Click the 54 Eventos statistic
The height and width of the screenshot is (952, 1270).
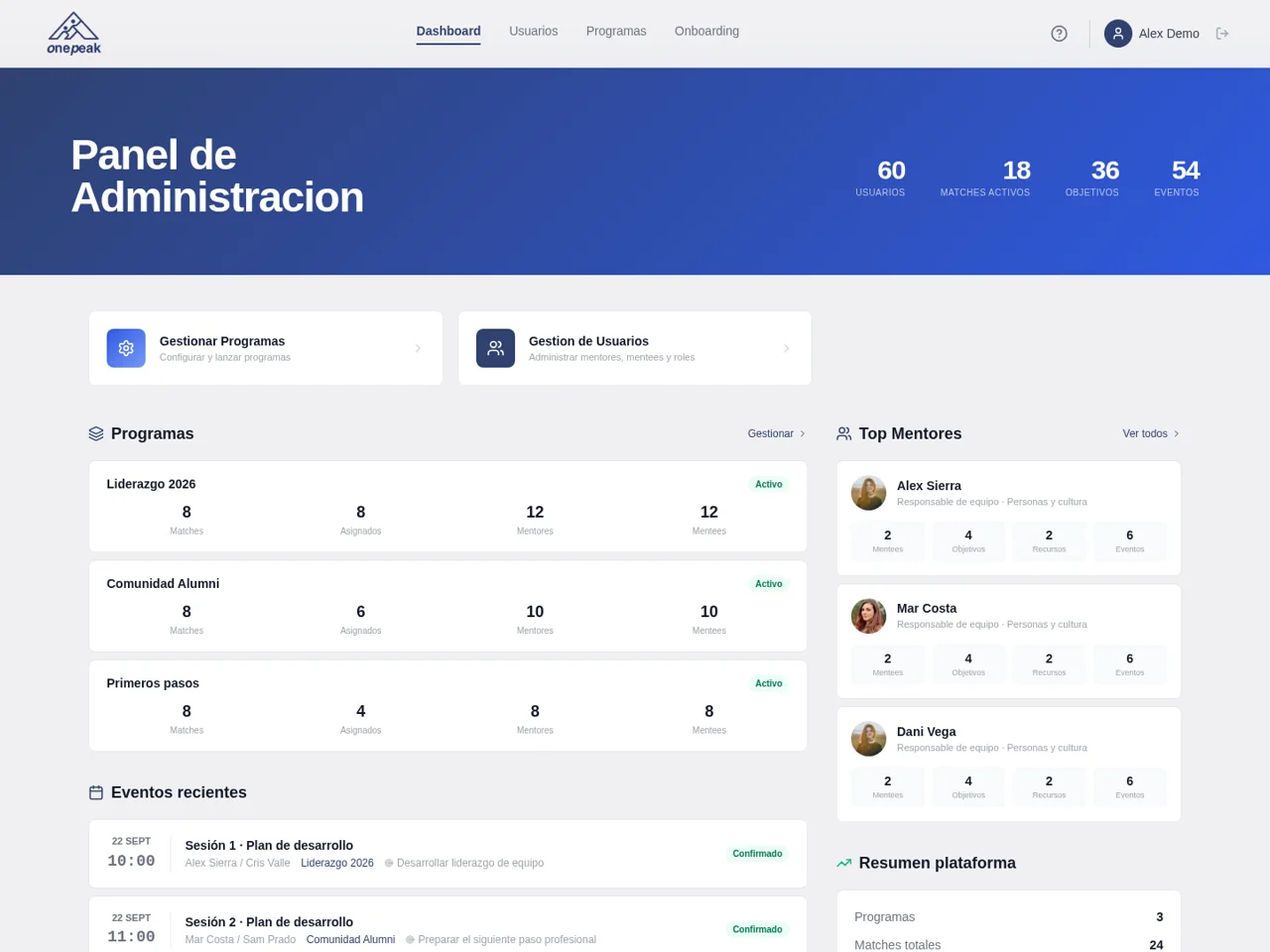tap(1177, 178)
